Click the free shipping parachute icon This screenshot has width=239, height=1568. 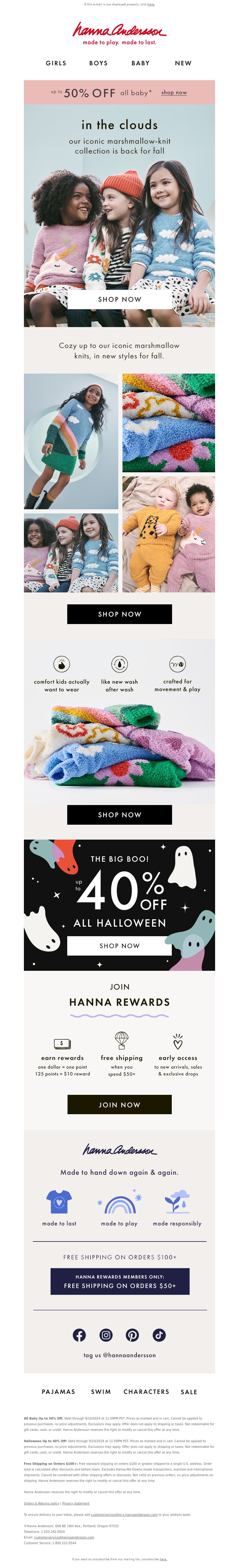(x=121, y=1040)
